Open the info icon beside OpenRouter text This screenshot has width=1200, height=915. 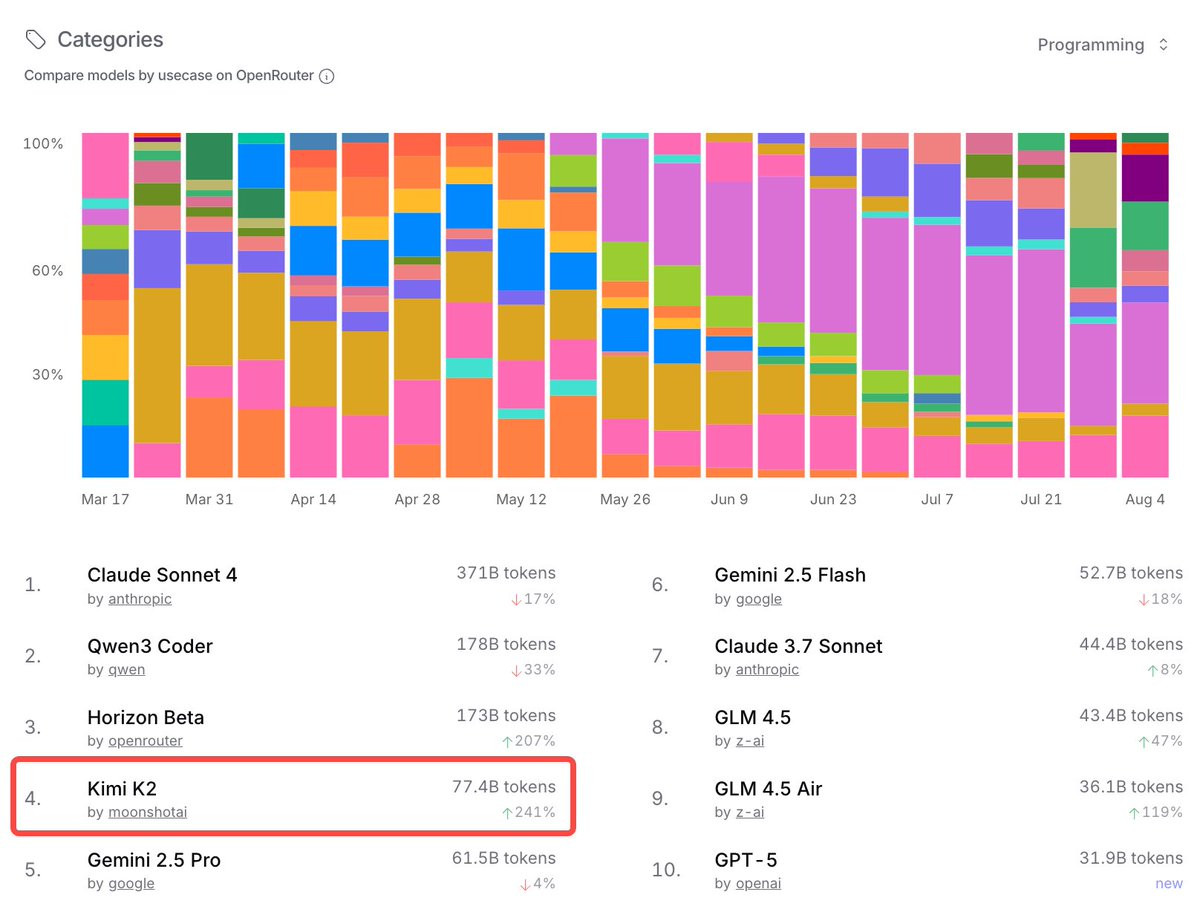pos(326,76)
